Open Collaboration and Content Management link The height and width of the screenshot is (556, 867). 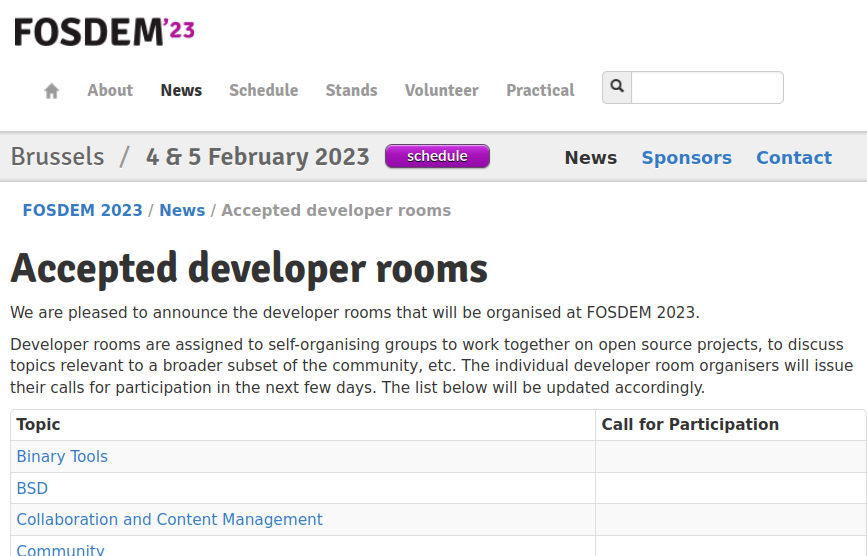pyautogui.click(x=169, y=520)
